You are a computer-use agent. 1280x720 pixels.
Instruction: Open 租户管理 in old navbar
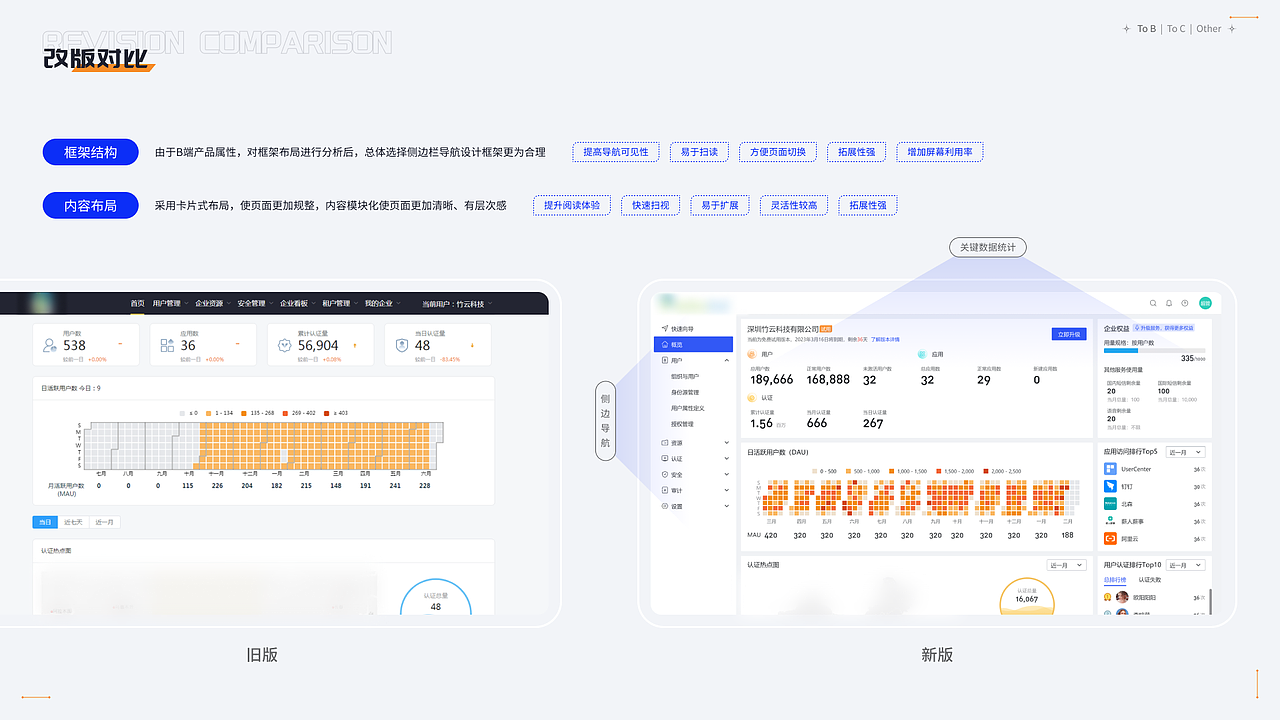pos(341,303)
